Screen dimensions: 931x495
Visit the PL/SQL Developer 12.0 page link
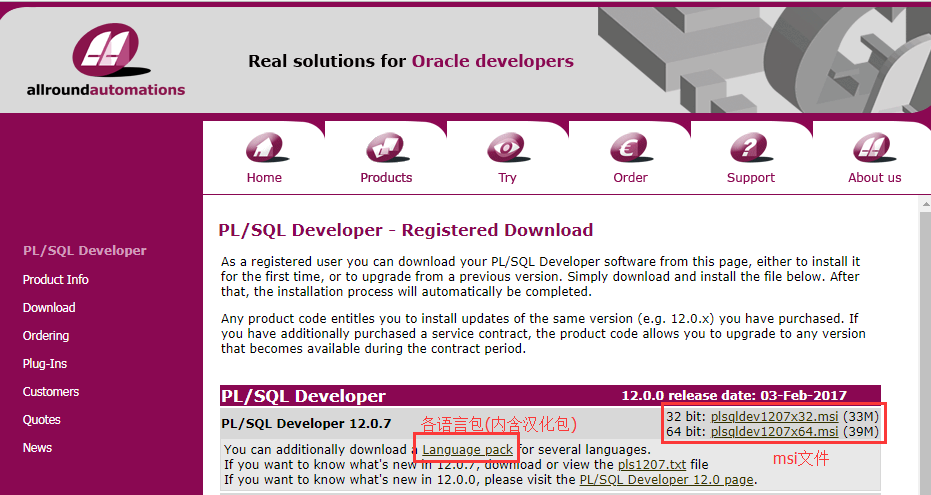pyautogui.click(x=666, y=480)
